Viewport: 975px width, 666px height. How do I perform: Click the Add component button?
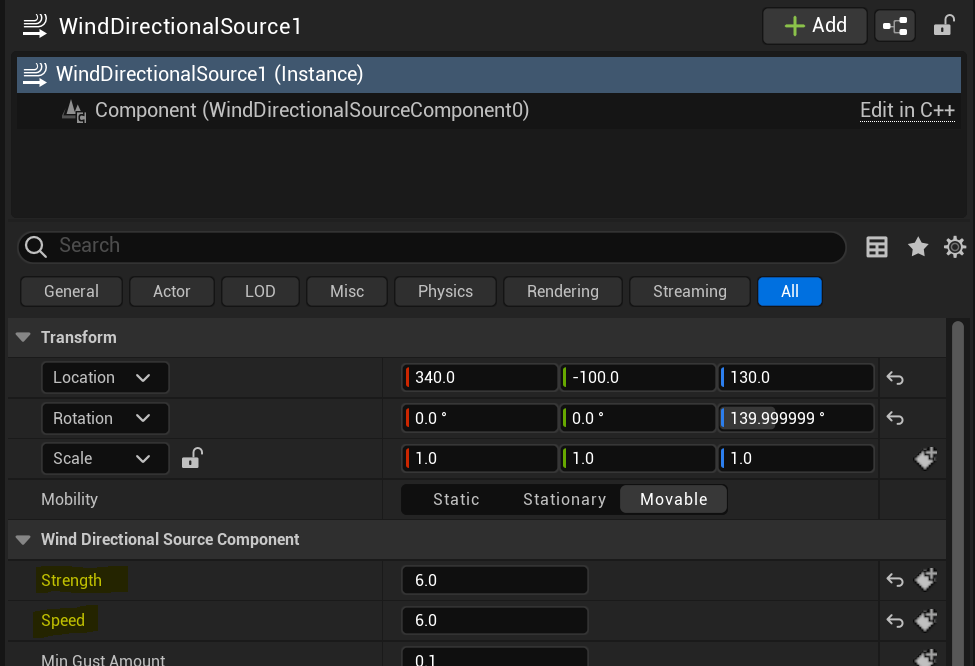click(x=815, y=26)
